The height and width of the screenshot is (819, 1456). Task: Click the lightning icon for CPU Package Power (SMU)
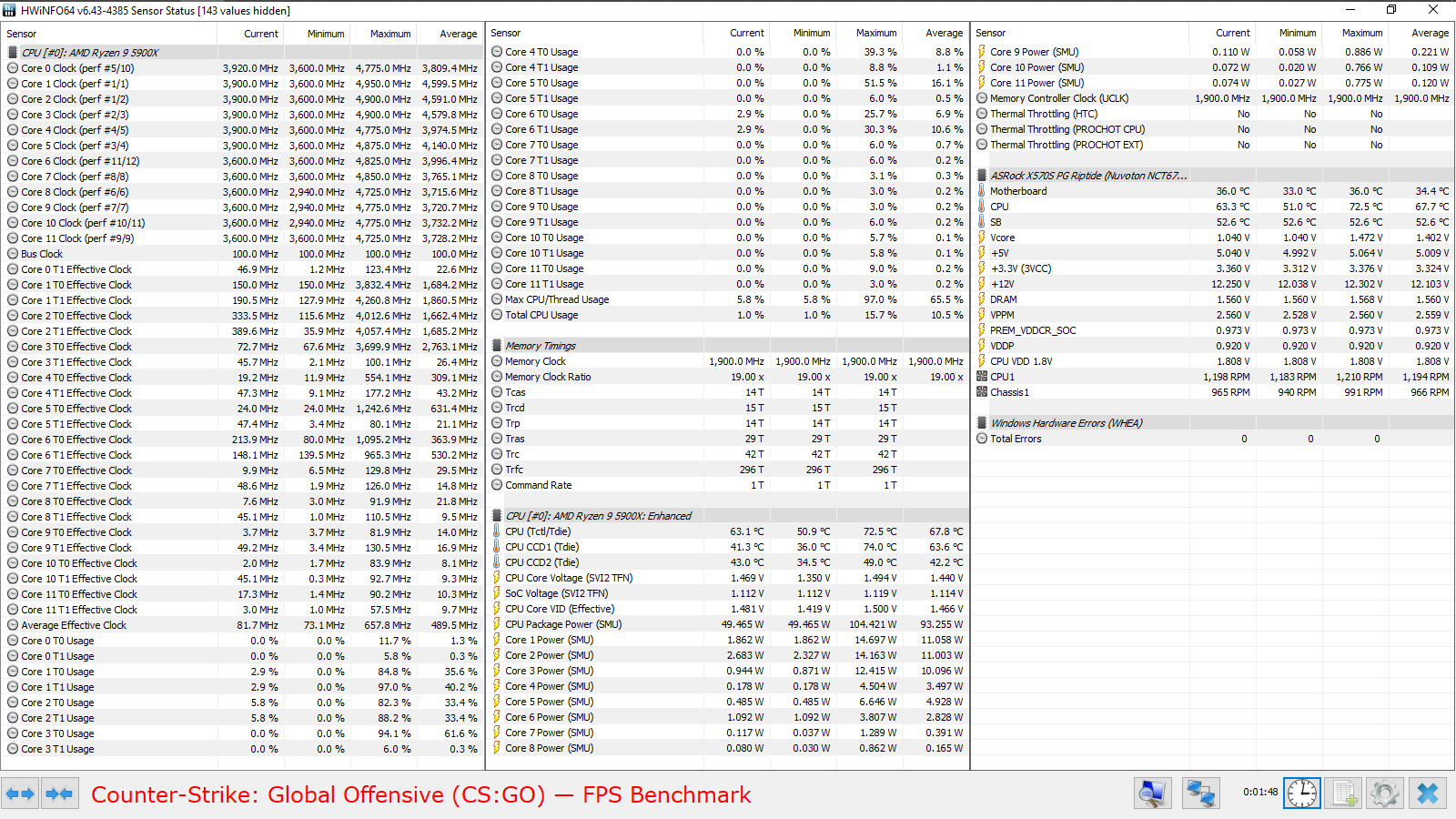(497, 624)
